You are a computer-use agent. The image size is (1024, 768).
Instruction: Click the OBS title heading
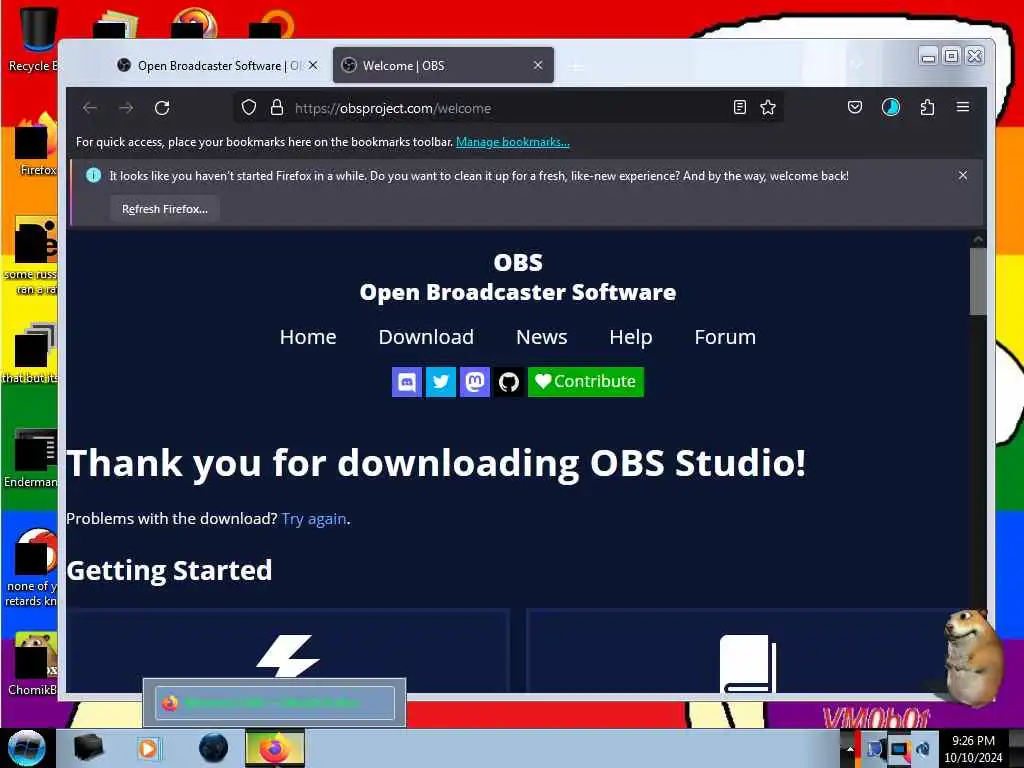click(x=518, y=263)
